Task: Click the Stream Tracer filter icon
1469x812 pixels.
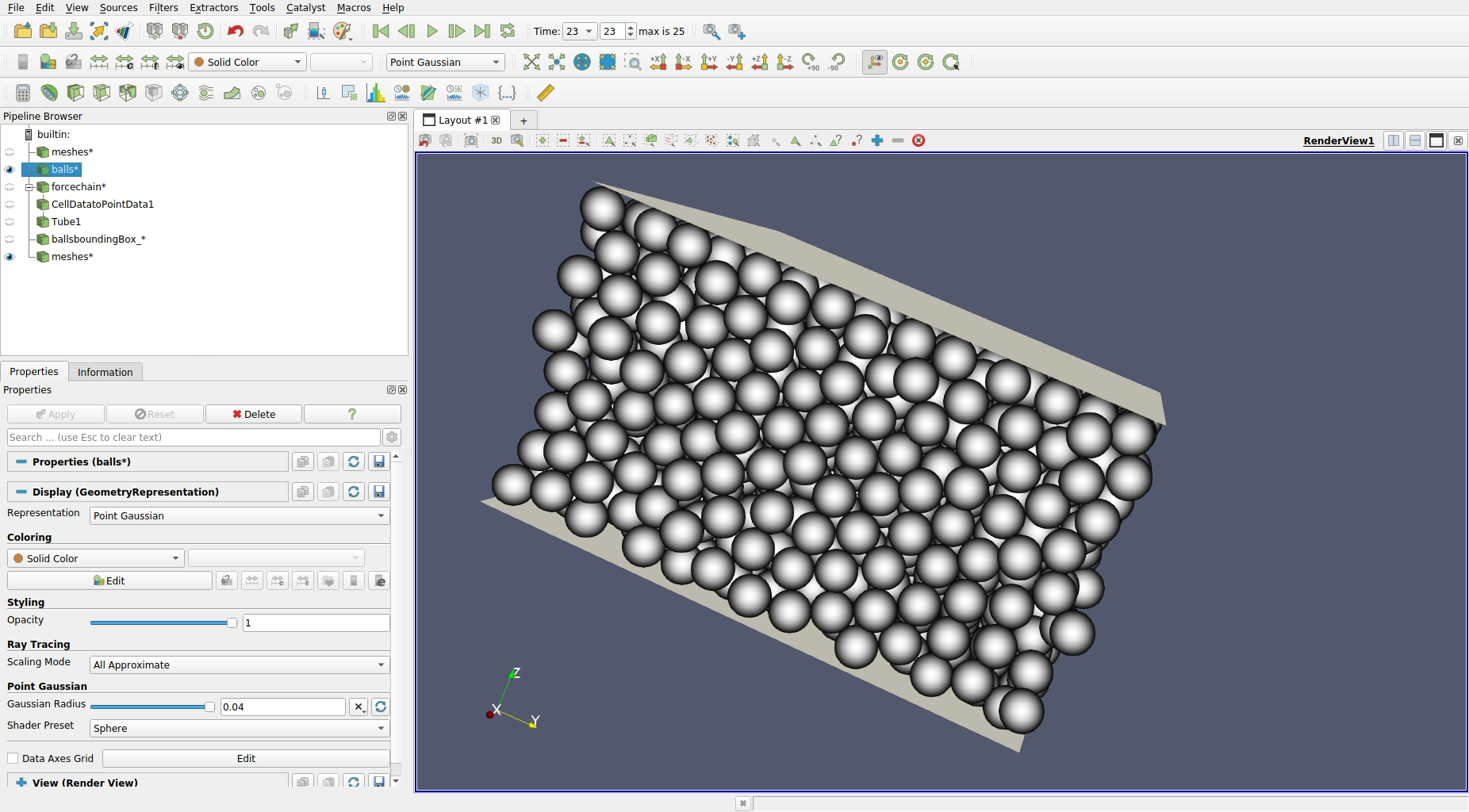Action: (206, 93)
